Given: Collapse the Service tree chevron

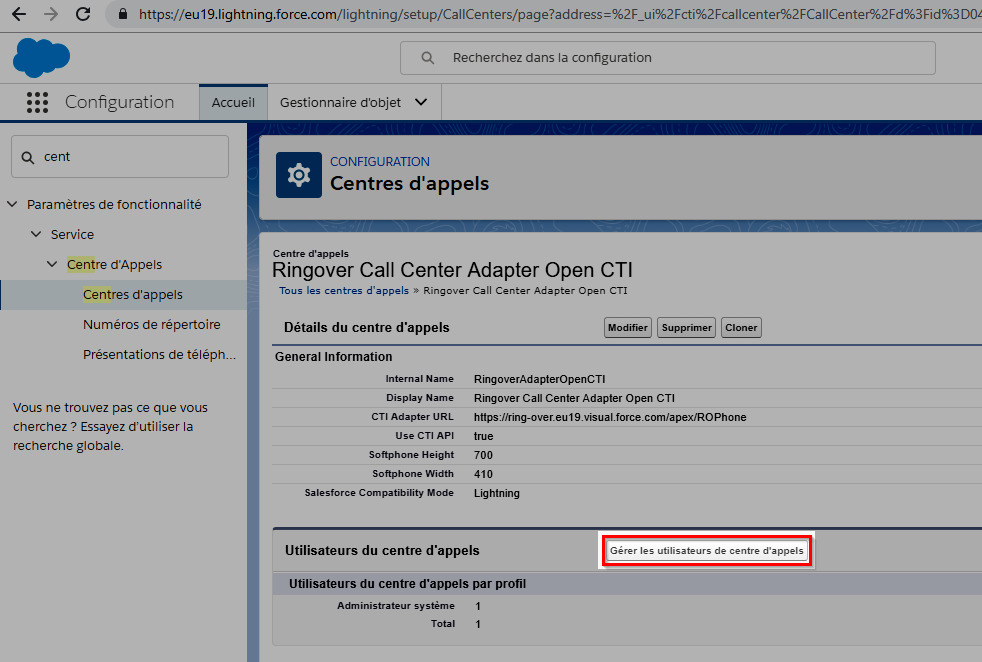Looking at the screenshot, I should point(36,234).
